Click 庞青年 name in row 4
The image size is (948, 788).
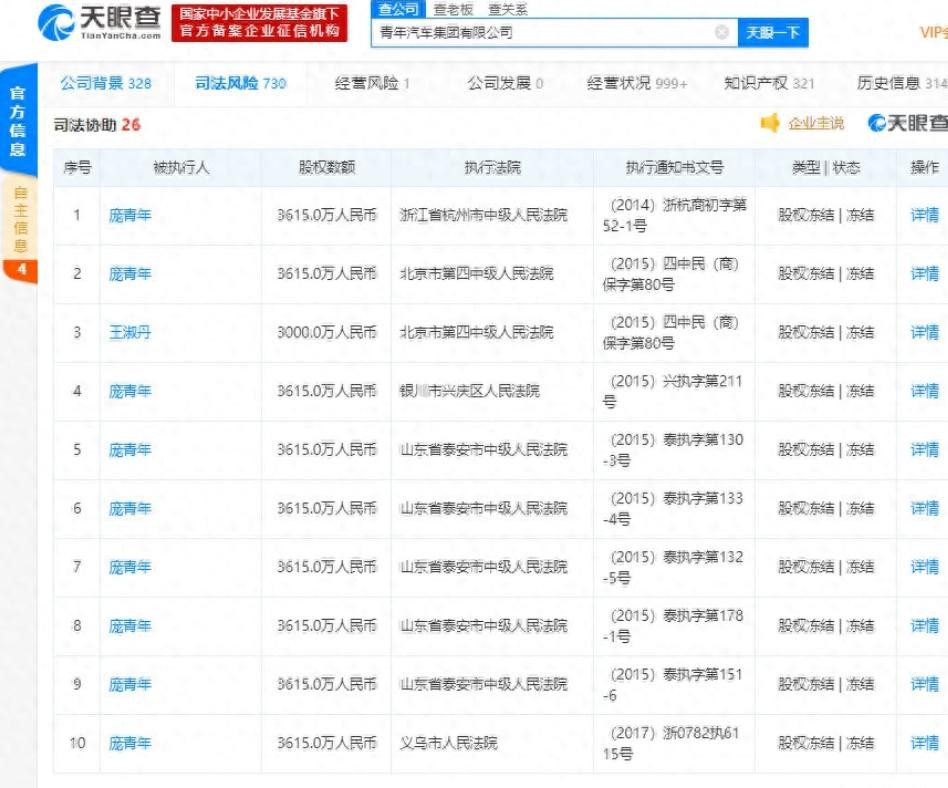click(130, 391)
